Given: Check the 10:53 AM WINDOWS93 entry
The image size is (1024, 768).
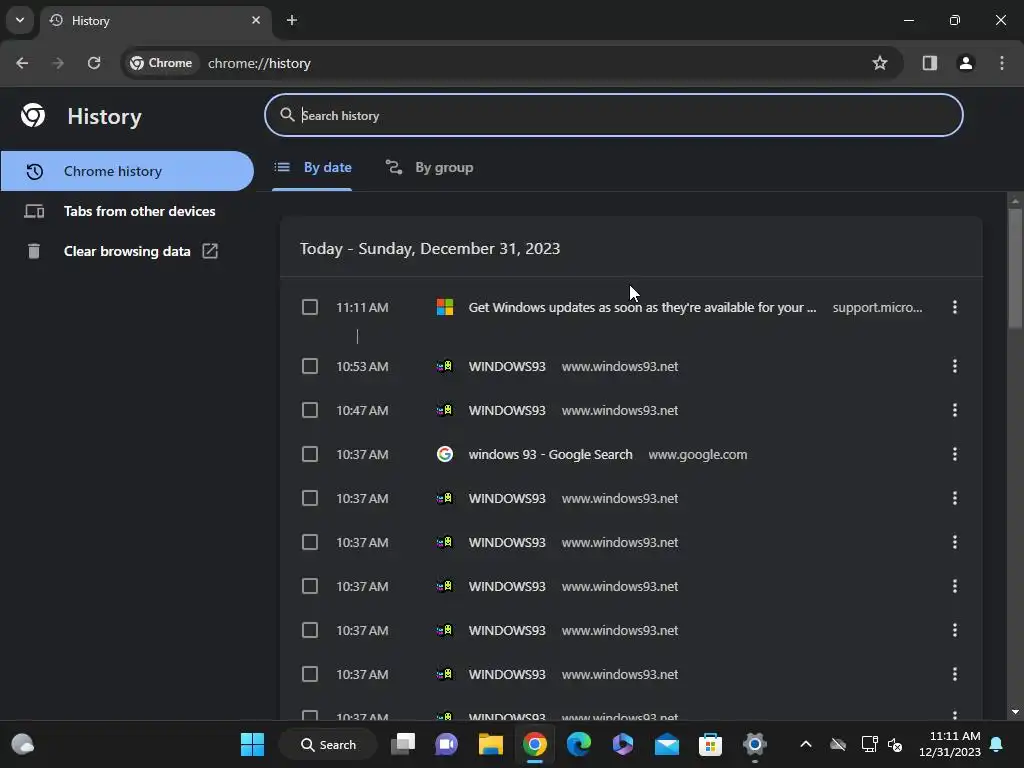Looking at the screenshot, I should pos(310,366).
